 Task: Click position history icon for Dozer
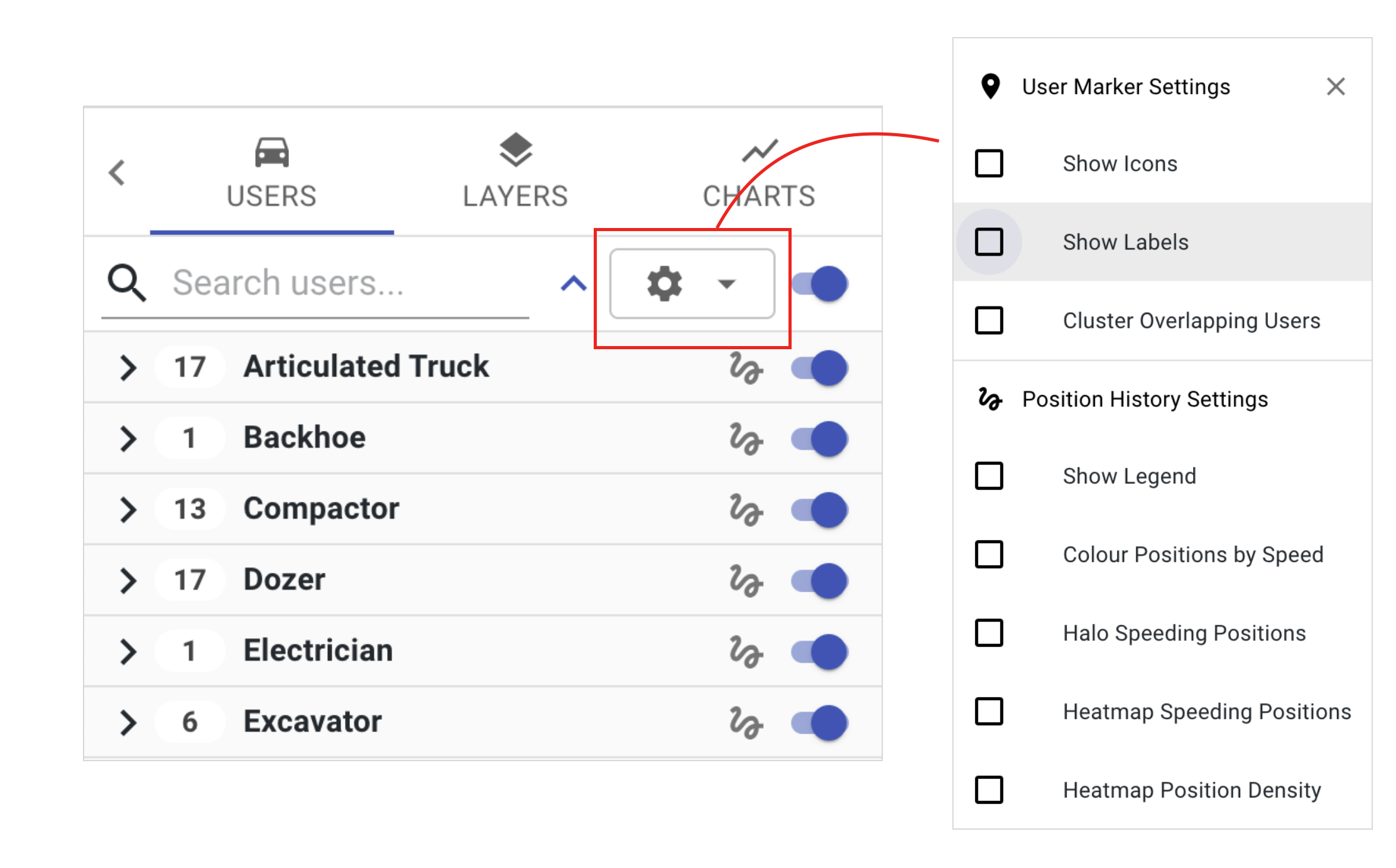[746, 580]
